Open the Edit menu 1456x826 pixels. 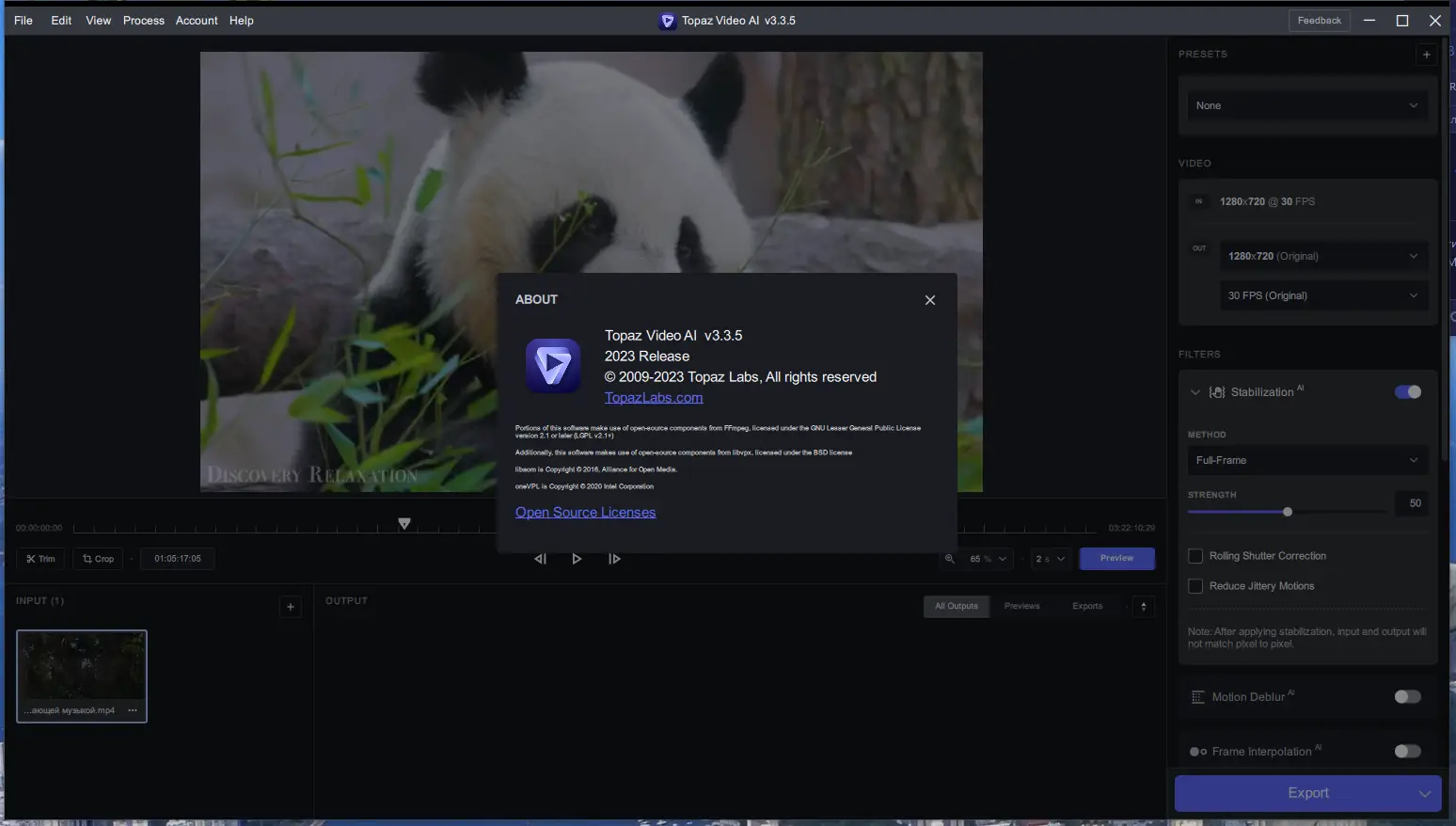[61, 21]
